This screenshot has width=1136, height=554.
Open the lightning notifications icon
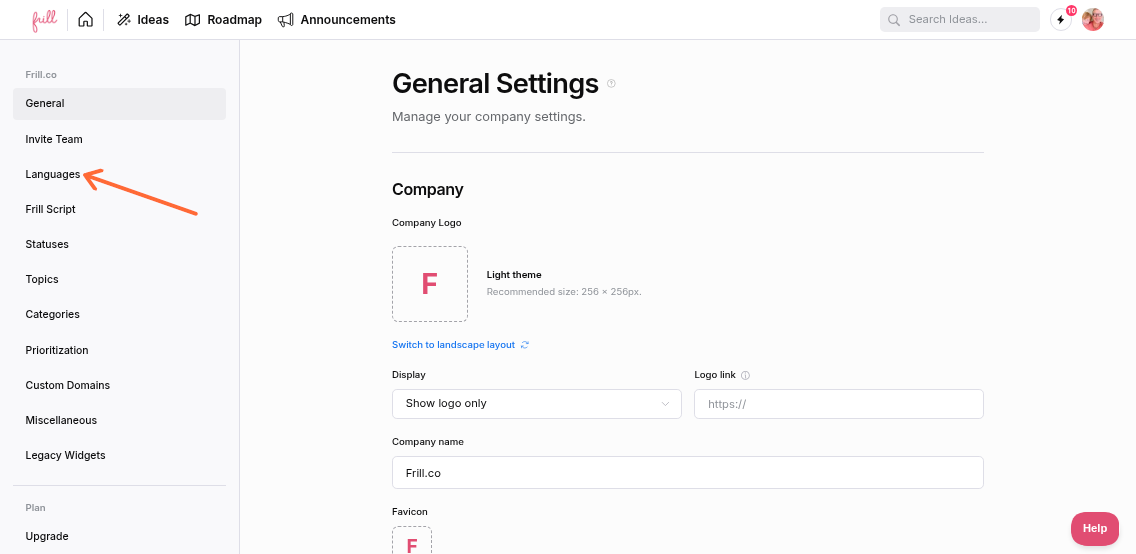click(1061, 20)
